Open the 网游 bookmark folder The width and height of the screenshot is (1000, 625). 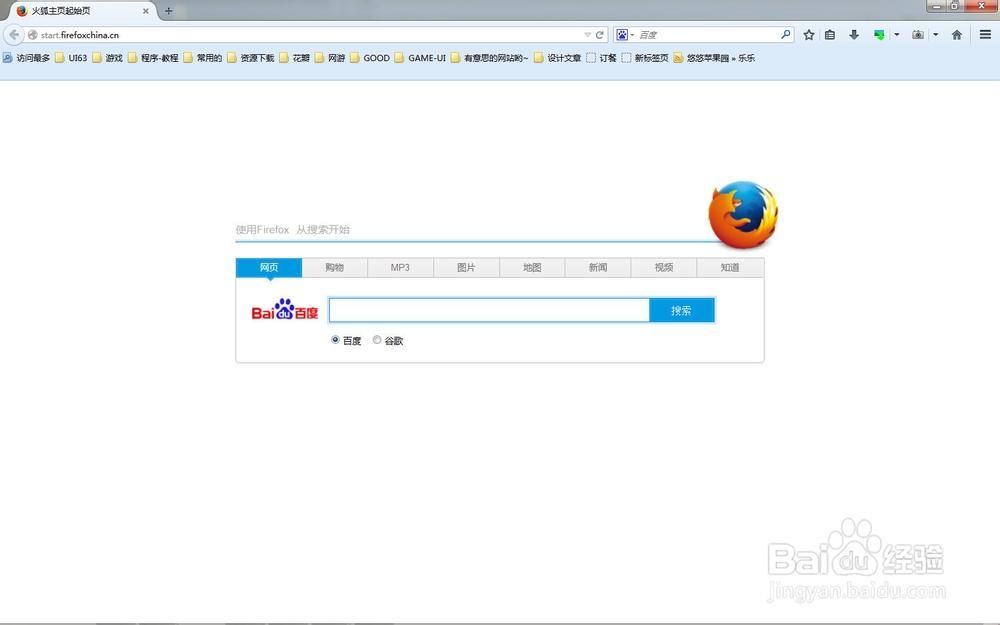click(x=330, y=58)
